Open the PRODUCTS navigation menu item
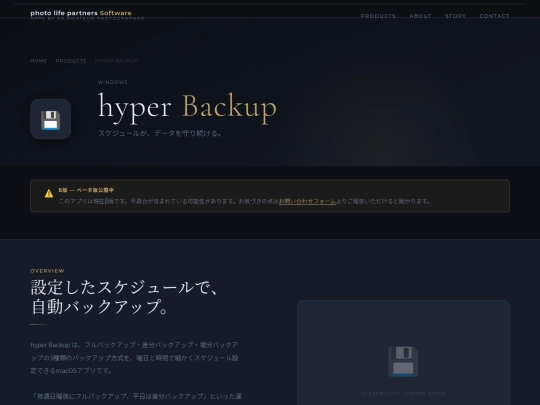This screenshot has height=405, width=540. click(378, 16)
